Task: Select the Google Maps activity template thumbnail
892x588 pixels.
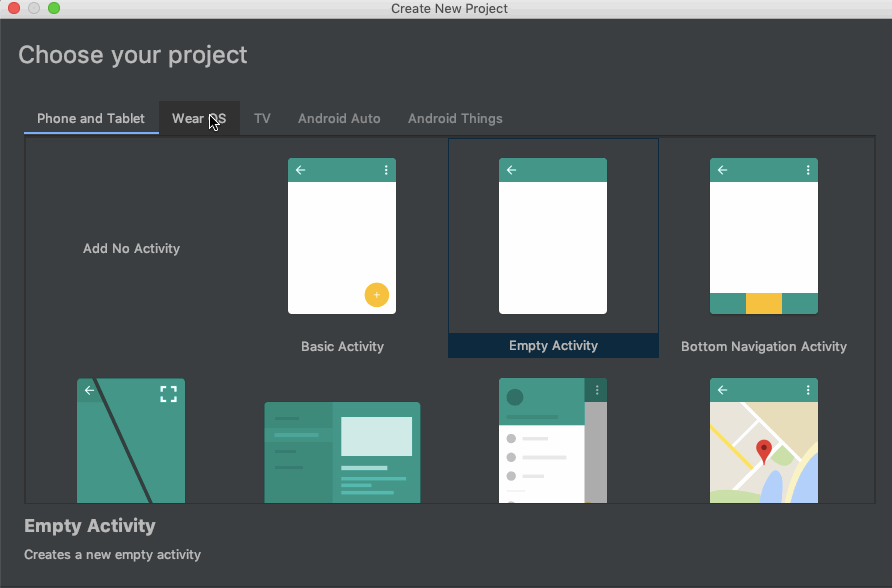Action: coord(764,441)
